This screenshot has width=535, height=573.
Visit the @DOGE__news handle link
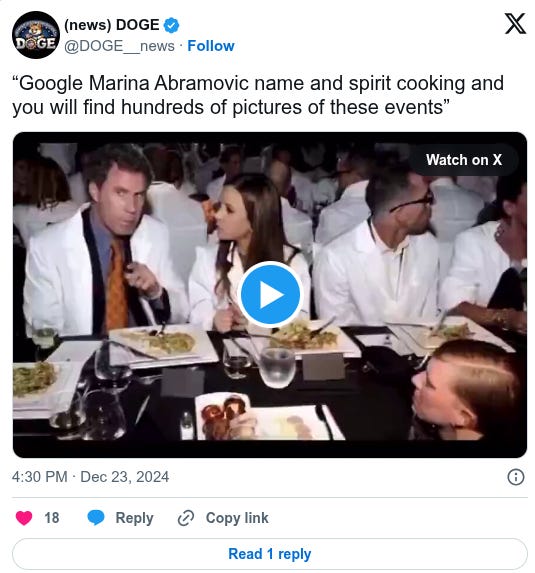click(x=119, y=46)
